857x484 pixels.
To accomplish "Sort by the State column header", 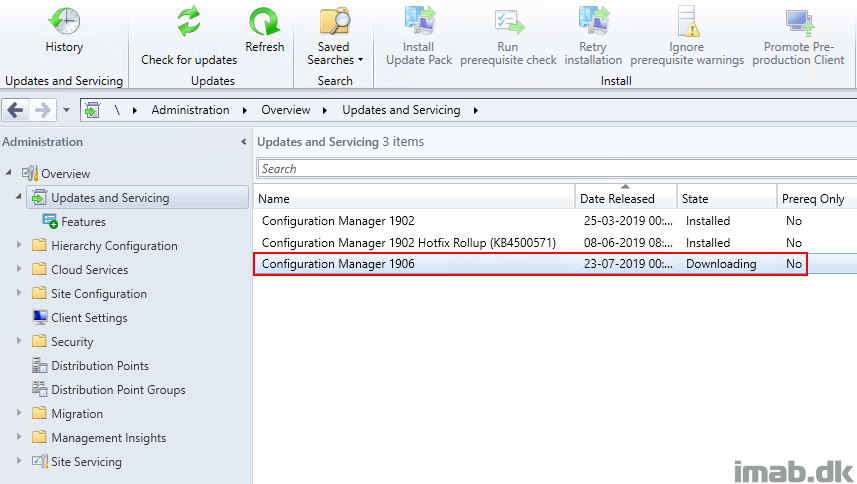I will click(x=727, y=198).
